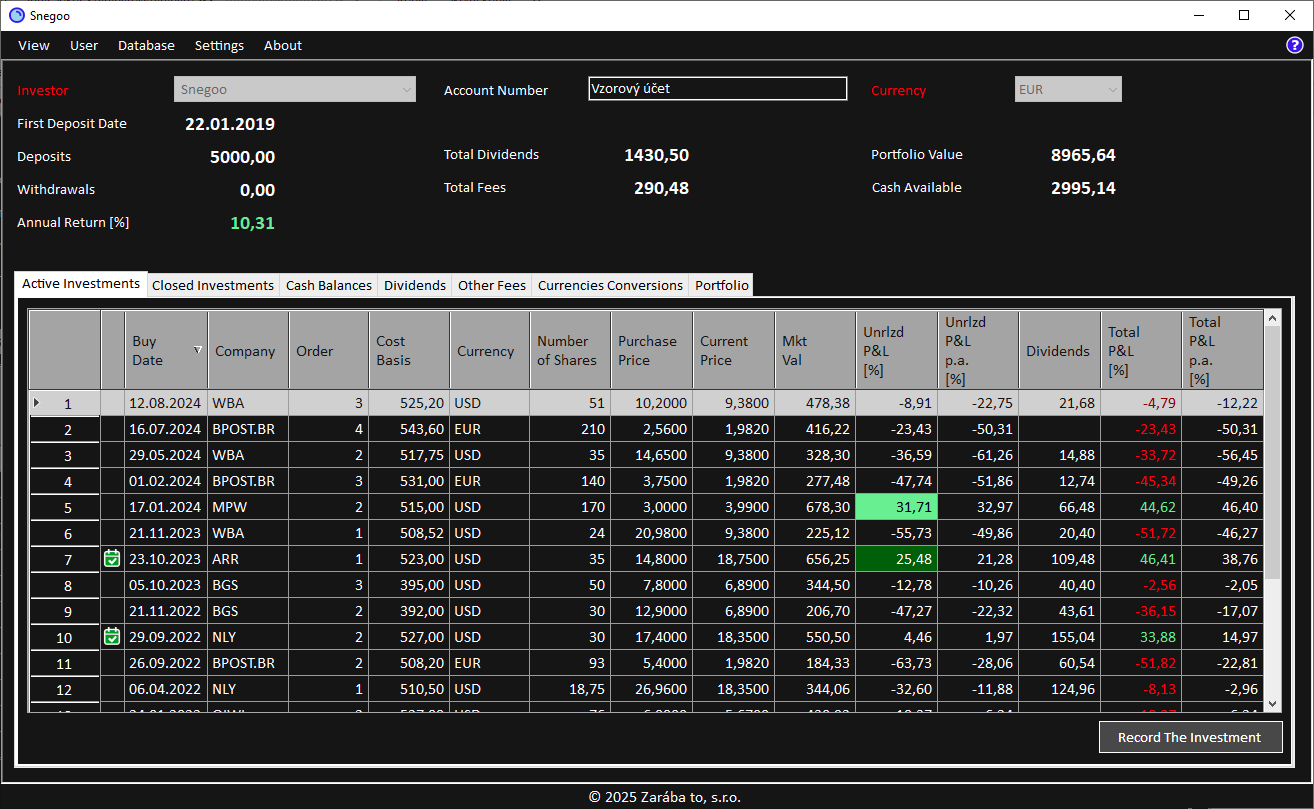Sort by the Number of Shares column header
1314x809 pixels.
coord(570,351)
